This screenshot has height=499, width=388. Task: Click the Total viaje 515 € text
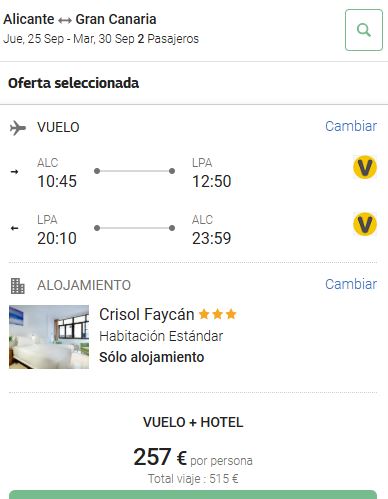click(x=193, y=479)
